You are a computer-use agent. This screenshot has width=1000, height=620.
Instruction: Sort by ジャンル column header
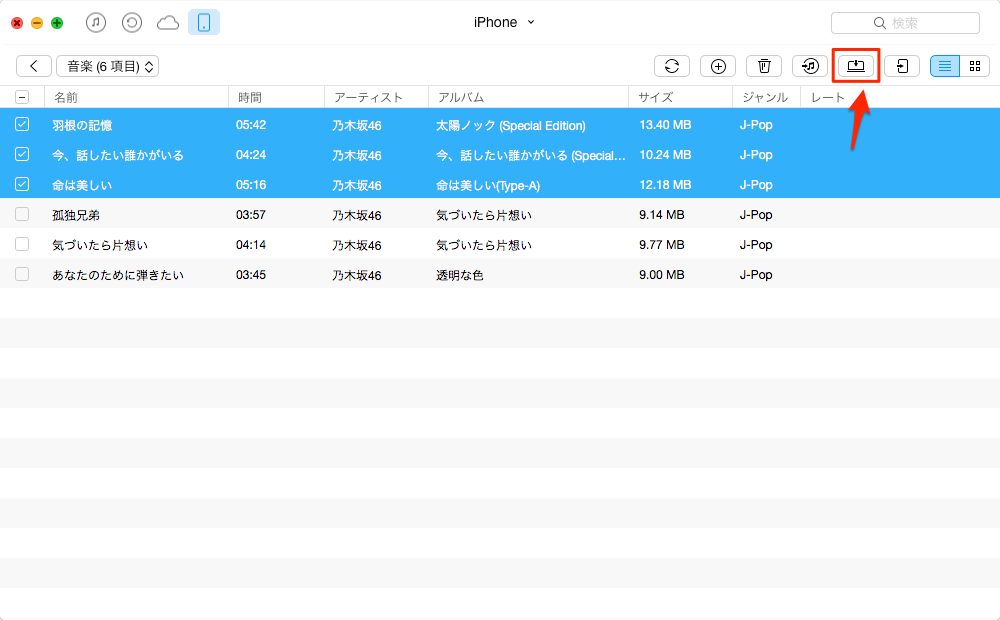(767, 98)
